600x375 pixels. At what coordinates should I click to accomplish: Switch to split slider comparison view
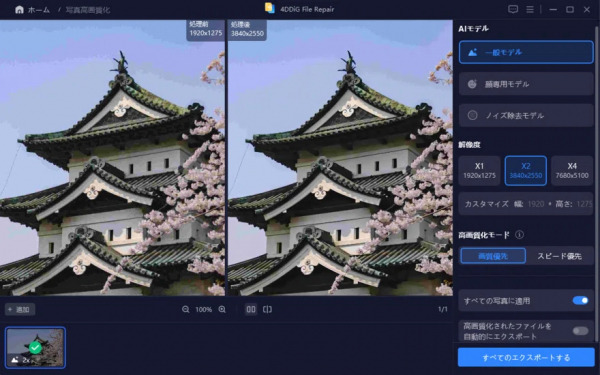click(267, 309)
